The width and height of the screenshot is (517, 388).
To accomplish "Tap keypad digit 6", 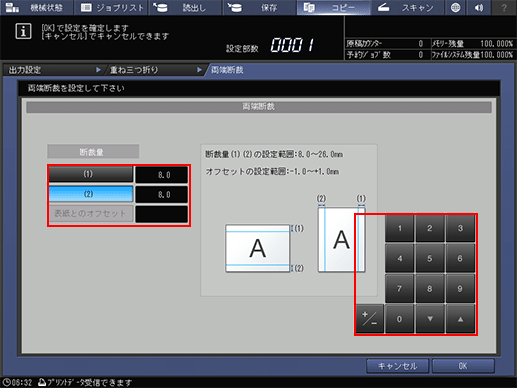I will [460, 258].
